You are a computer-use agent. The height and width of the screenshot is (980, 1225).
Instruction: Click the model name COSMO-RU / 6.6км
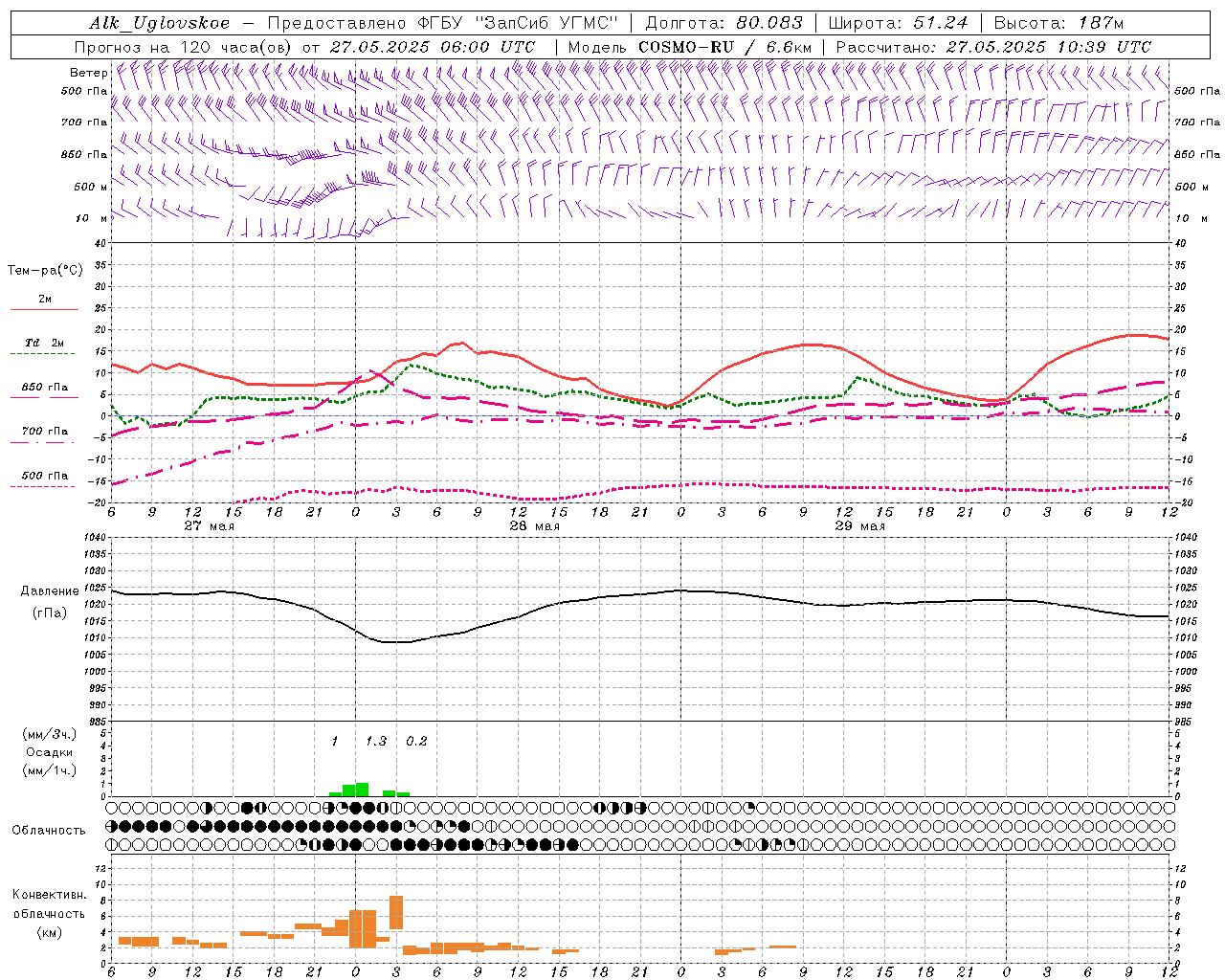point(725,47)
